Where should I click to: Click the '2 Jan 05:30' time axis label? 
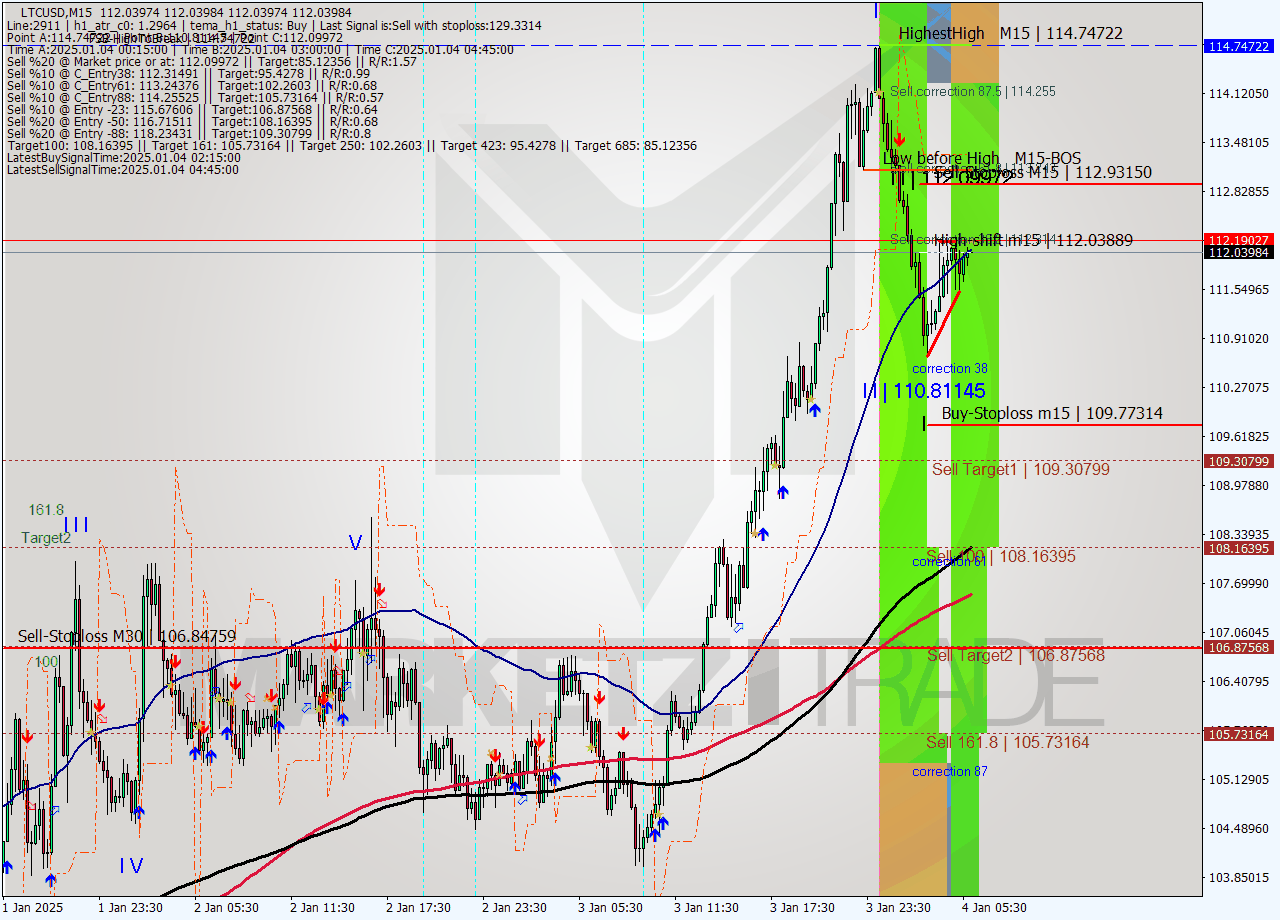[226, 908]
